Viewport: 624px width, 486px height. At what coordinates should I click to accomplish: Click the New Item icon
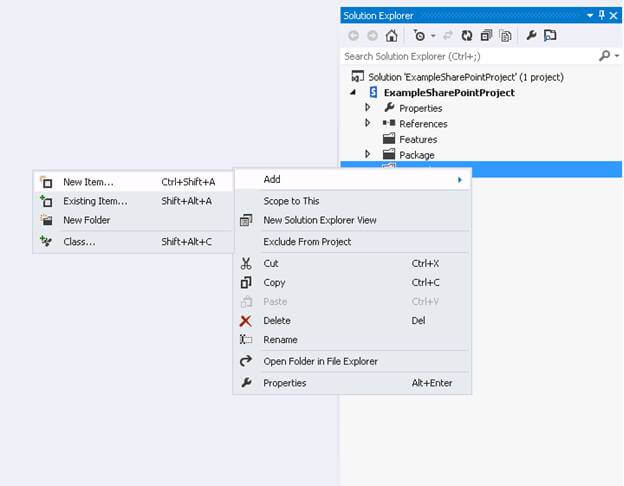click(x=46, y=182)
